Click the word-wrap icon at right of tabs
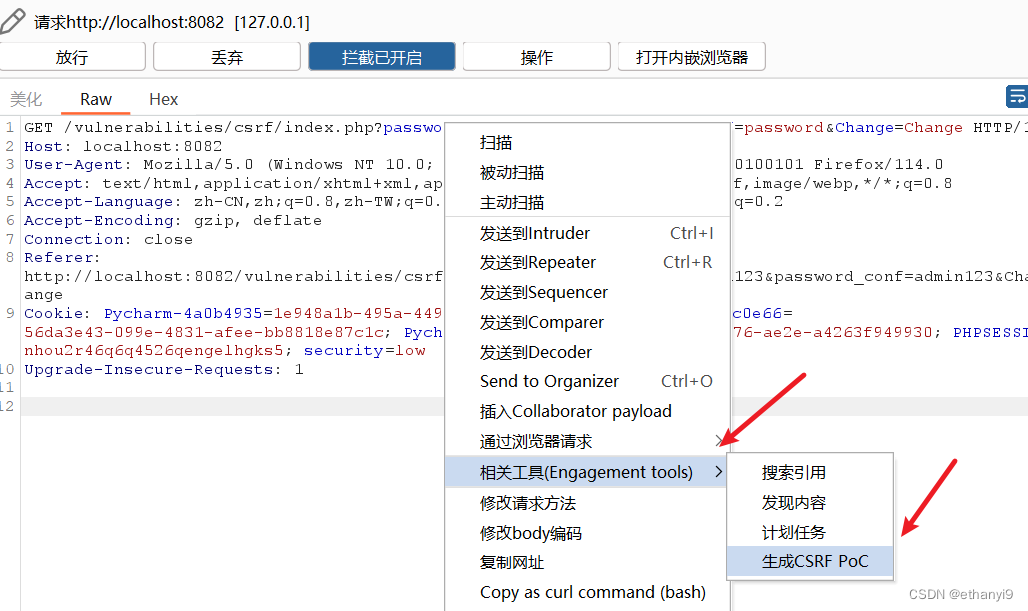The image size is (1028, 611). [x=1017, y=96]
